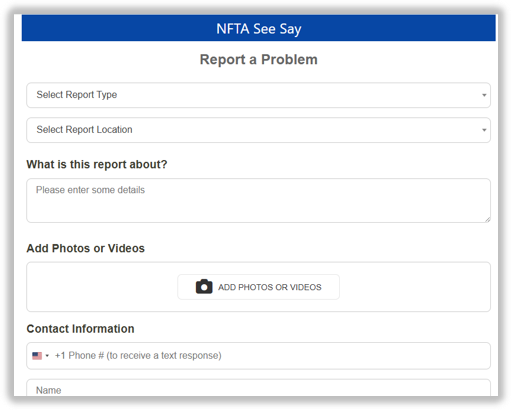Click the 'What is this report about?' label
This screenshot has width=512, height=410.
(x=97, y=164)
